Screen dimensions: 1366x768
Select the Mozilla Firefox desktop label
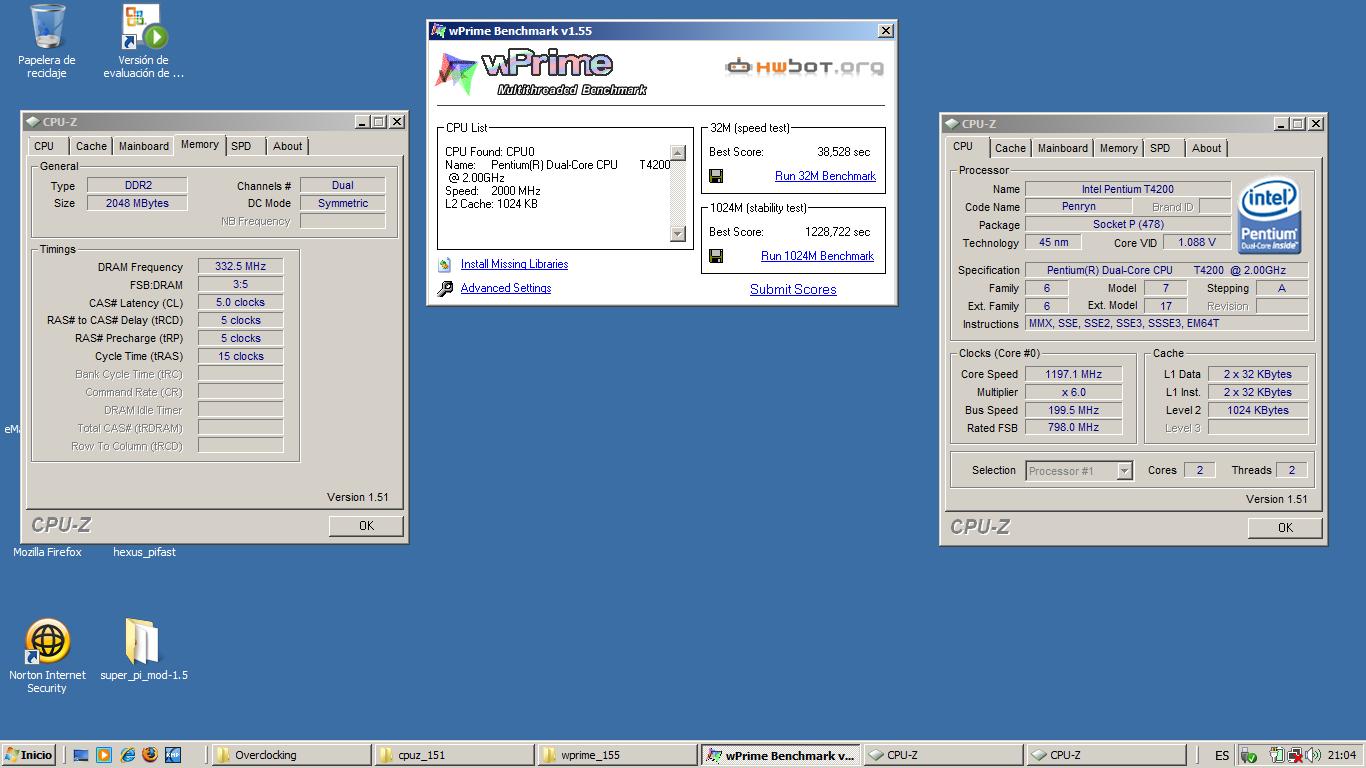(47, 552)
